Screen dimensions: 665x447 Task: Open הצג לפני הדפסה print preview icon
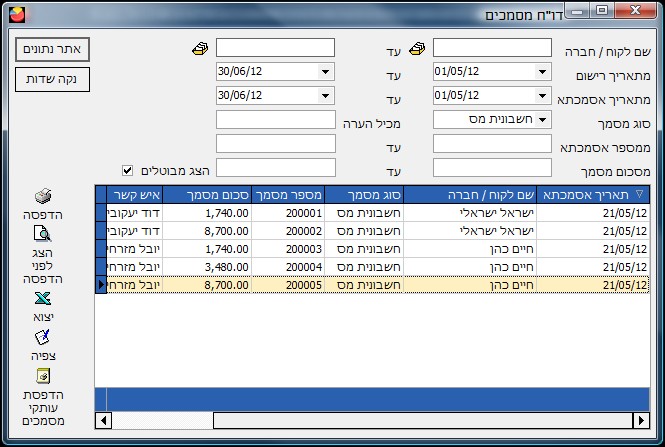pyautogui.click(x=43, y=236)
